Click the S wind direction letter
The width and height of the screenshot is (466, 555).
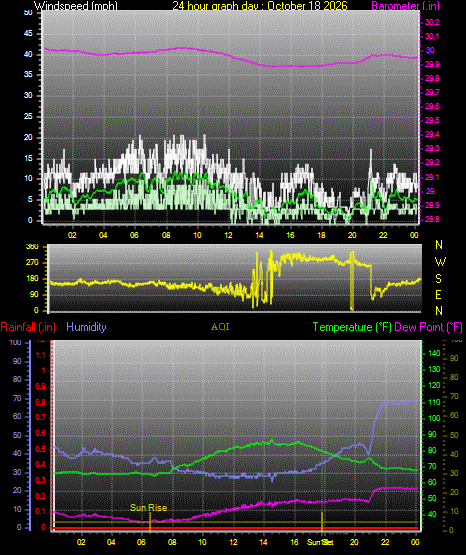tap(438, 279)
